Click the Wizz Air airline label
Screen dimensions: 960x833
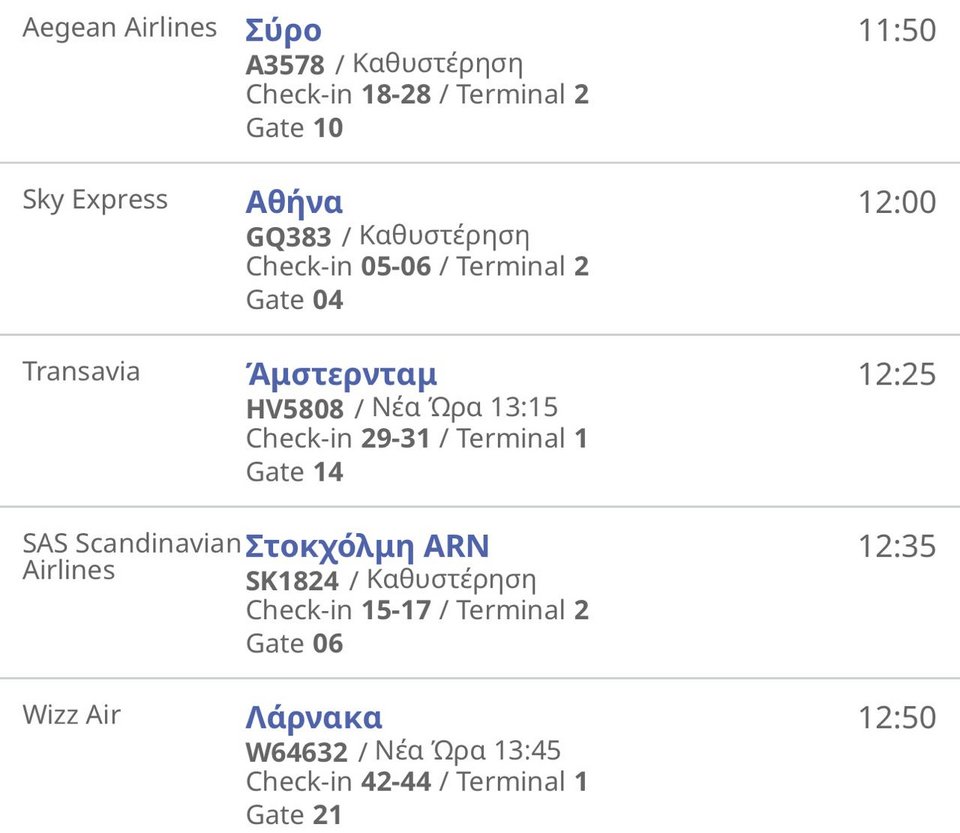[71, 715]
